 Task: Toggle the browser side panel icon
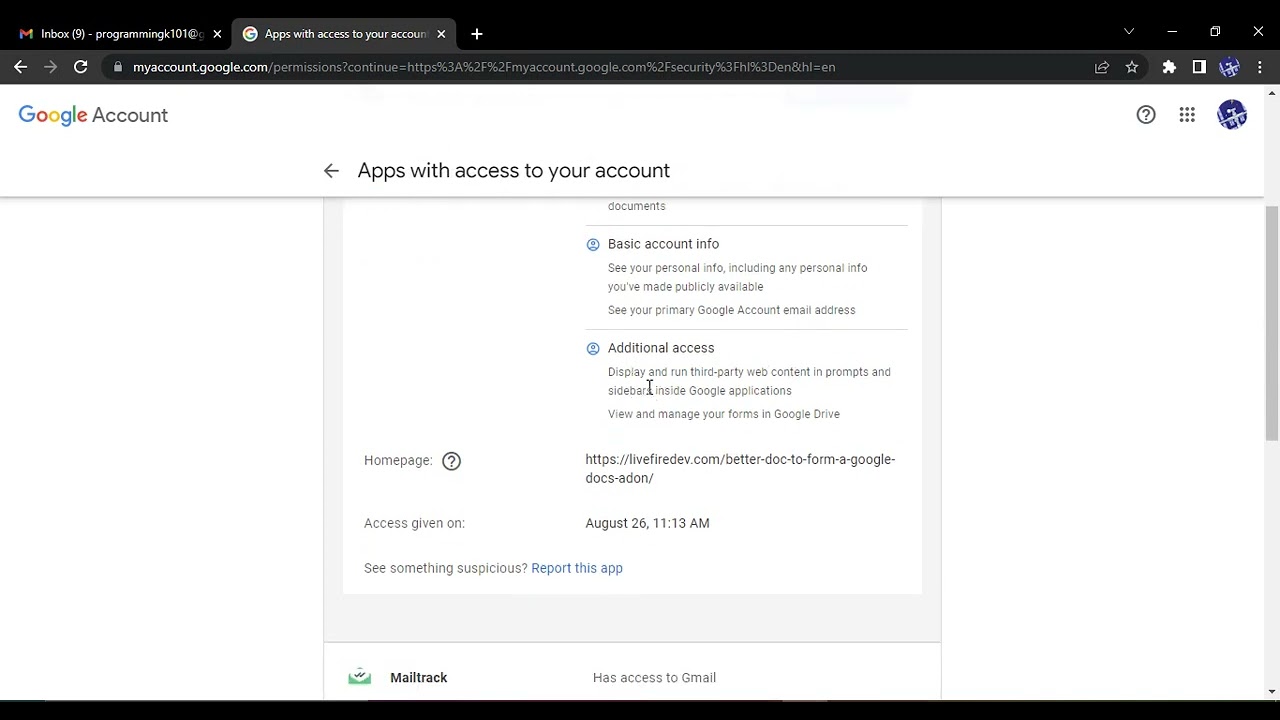1199,67
